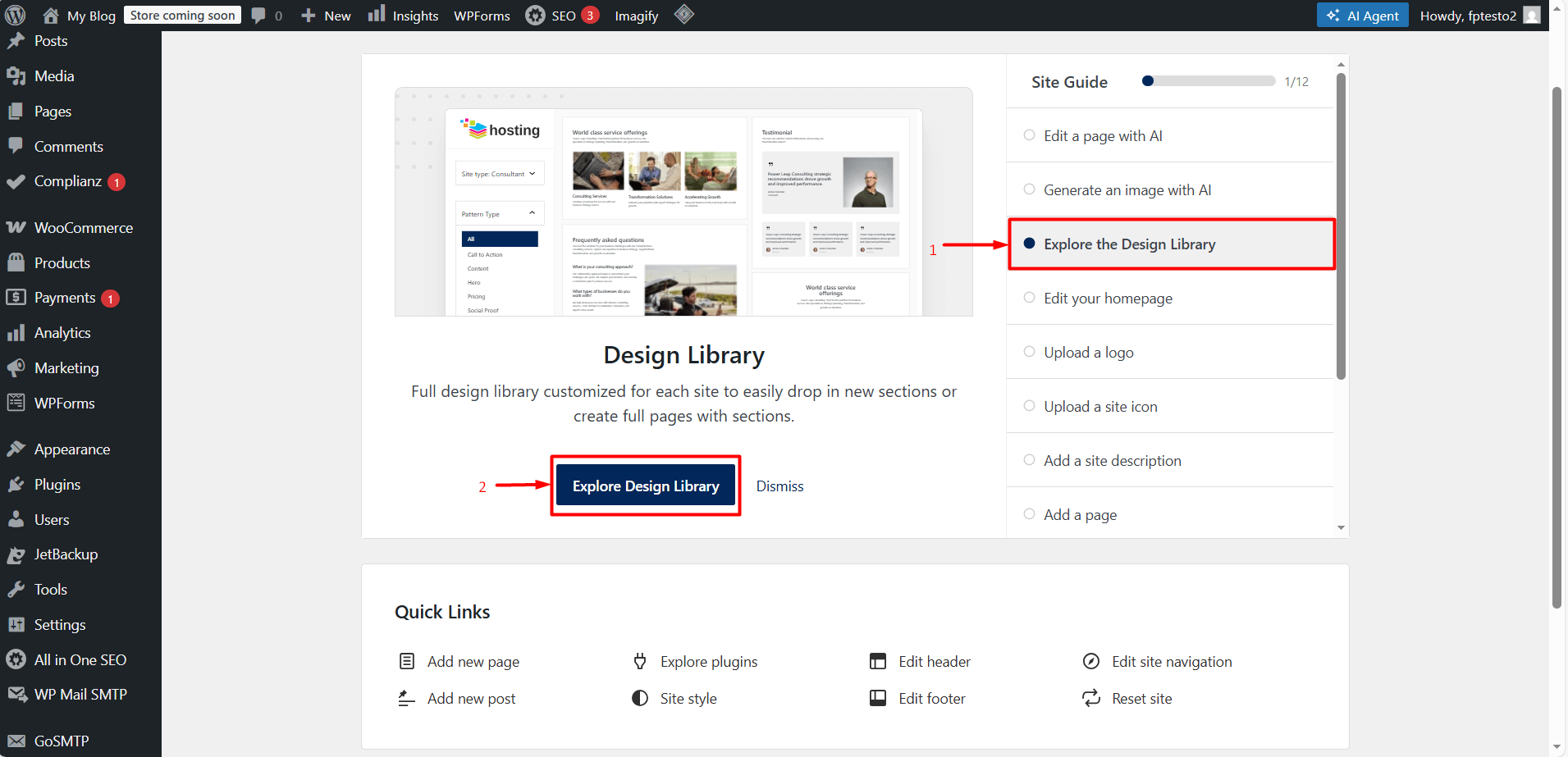Click the WordPress logo icon

16,15
